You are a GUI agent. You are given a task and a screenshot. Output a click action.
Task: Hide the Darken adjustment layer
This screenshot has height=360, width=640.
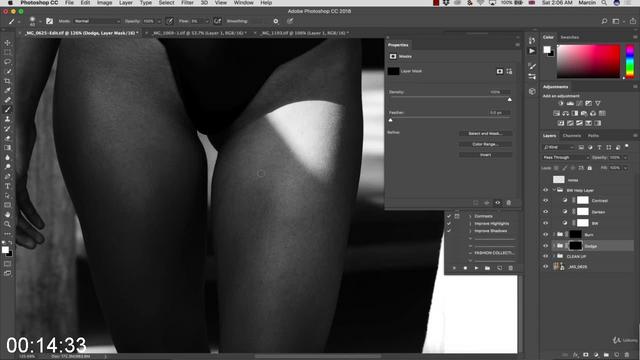[546, 212]
